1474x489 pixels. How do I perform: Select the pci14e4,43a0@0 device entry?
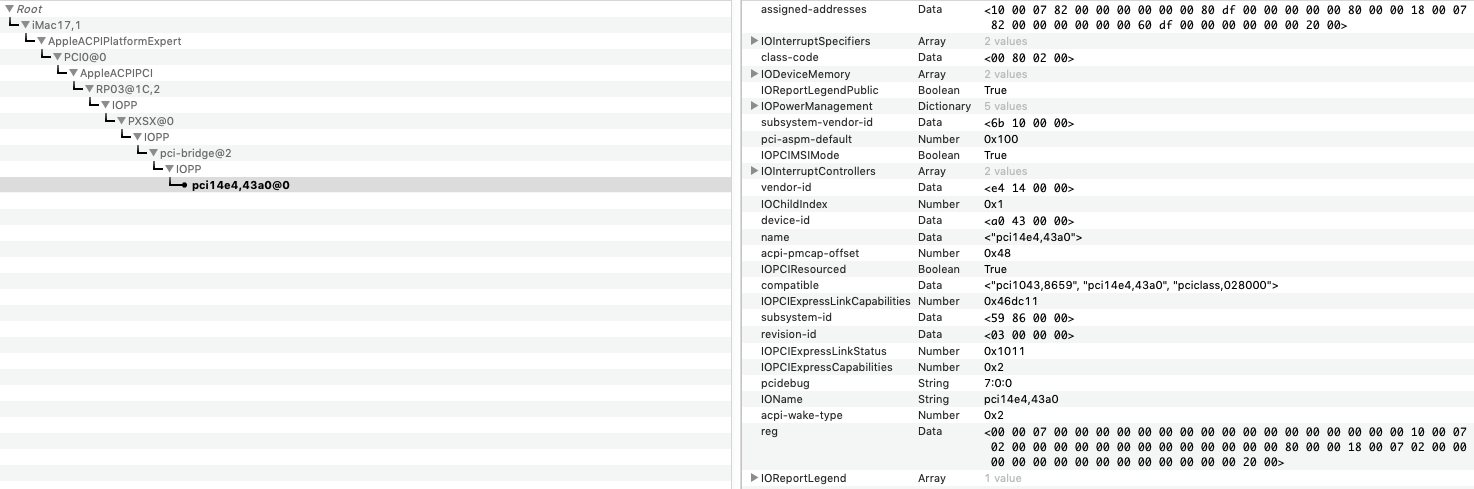click(x=240, y=186)
